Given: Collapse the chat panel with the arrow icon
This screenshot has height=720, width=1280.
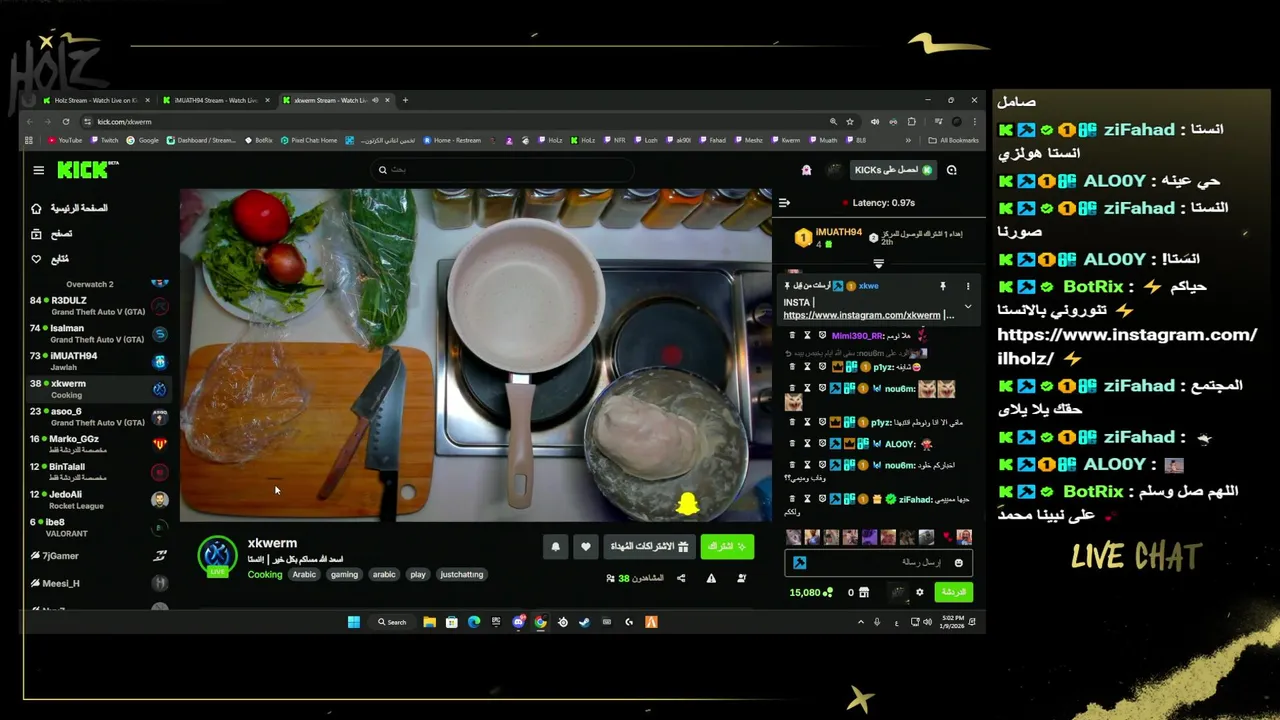Looking at the screenshot, I should point(784,203).
